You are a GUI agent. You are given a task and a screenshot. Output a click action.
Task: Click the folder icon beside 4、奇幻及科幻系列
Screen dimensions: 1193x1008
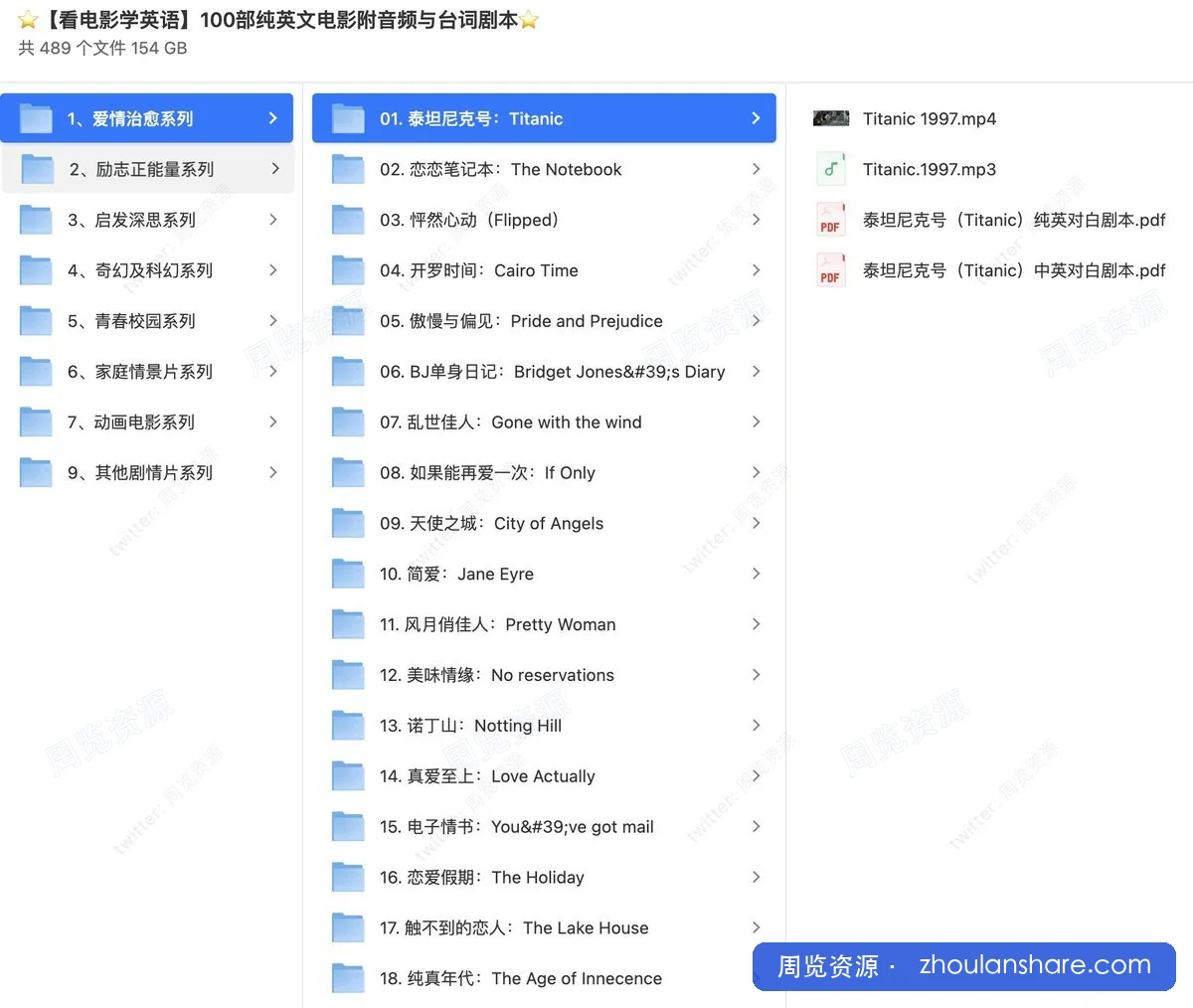(x=36, y=270)
